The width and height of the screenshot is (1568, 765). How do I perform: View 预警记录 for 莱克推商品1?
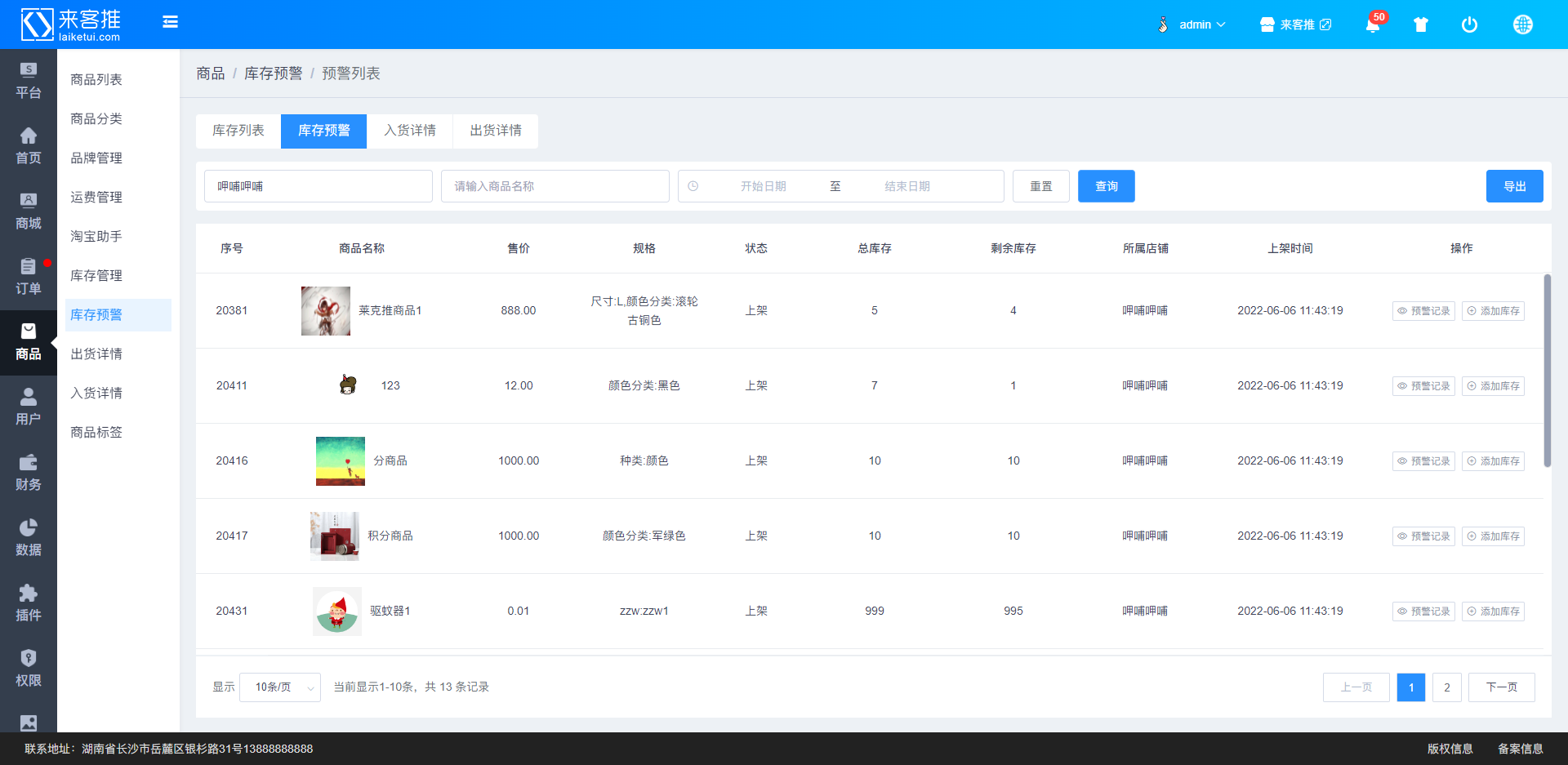pos(1423,311)
